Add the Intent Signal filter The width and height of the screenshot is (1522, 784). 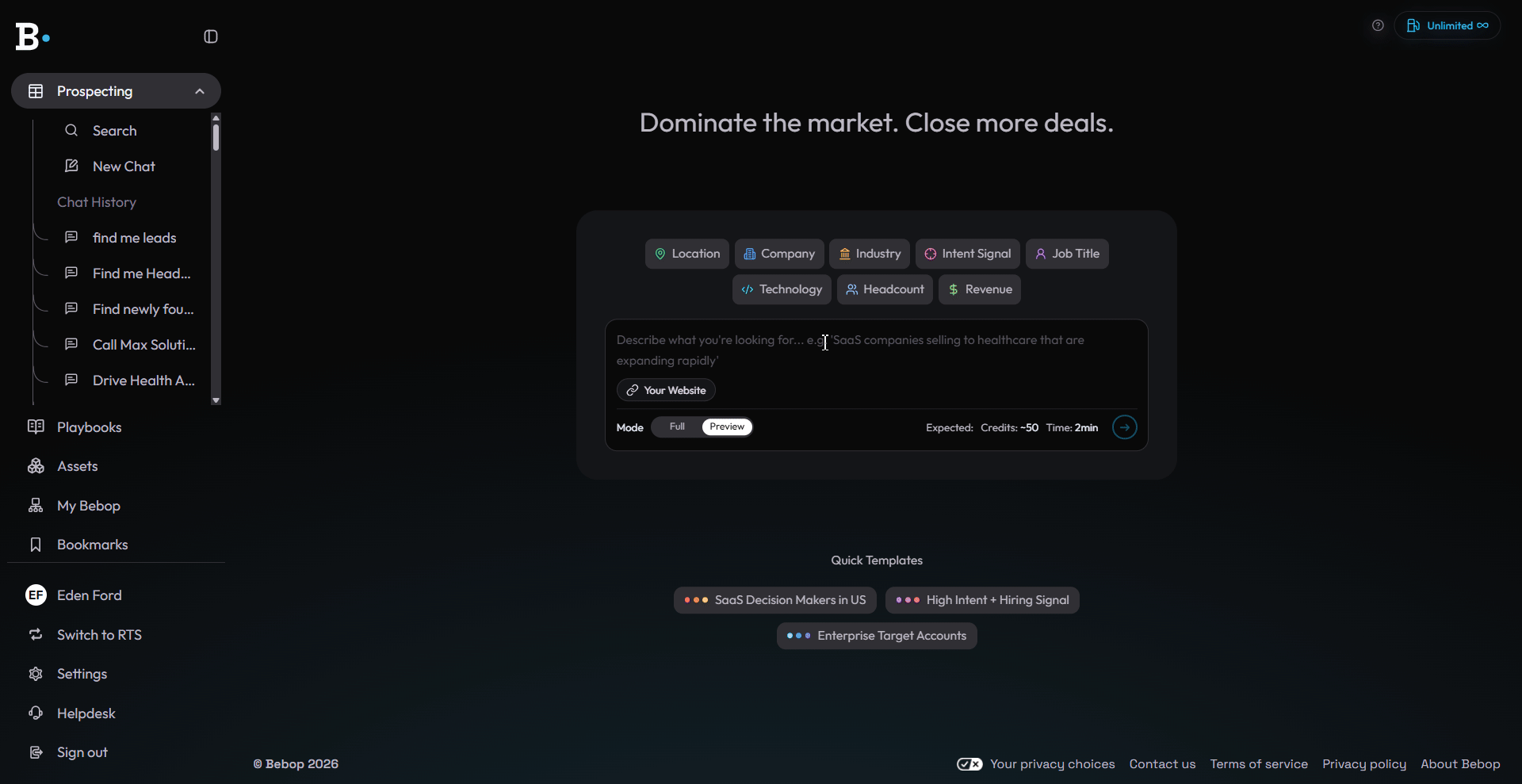point(968,254)
